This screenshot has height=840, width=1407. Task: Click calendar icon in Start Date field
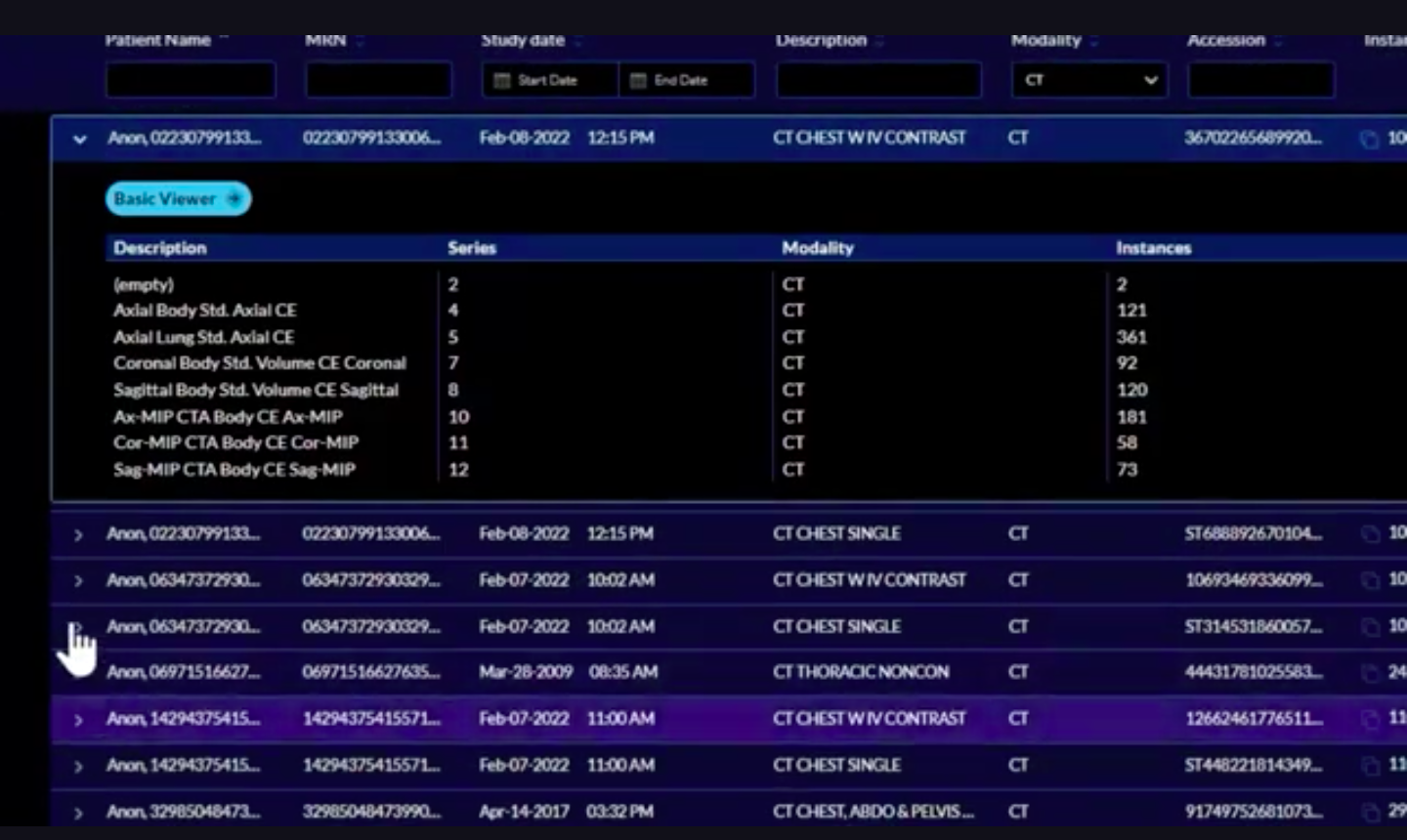point(502,80)
